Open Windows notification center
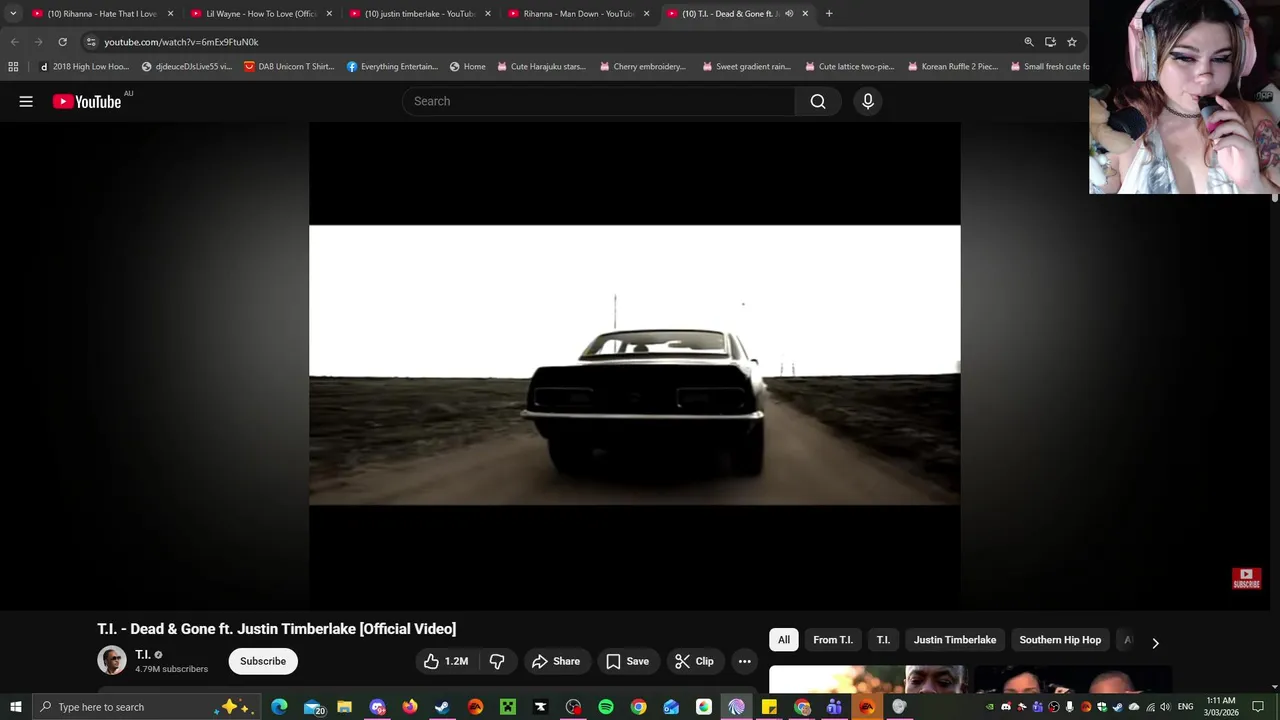This screenshot has width=1280, height=720. click(x=1258, y=707)
